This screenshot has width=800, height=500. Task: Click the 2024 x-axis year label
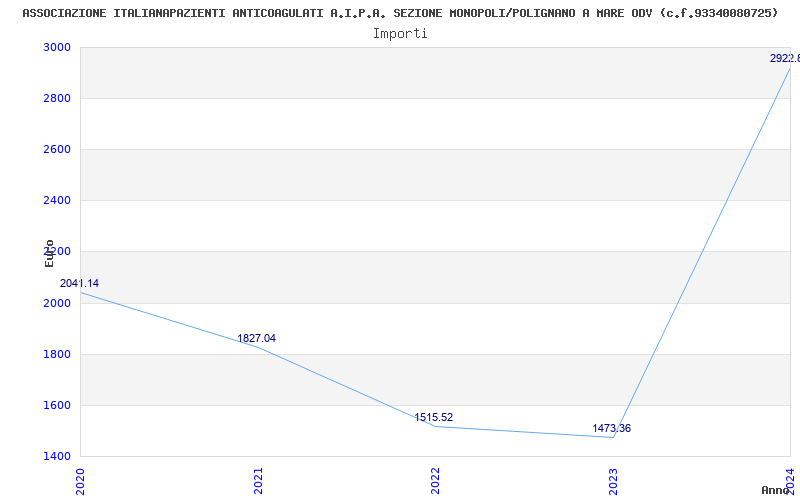pos(790,481)
